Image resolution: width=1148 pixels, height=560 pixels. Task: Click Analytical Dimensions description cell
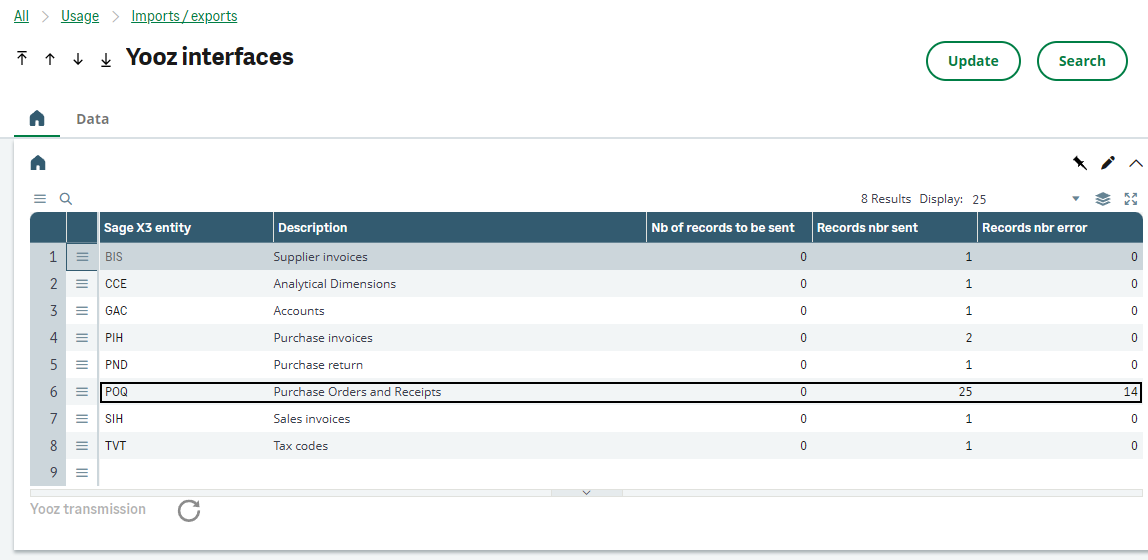click(x=458, y=283)
